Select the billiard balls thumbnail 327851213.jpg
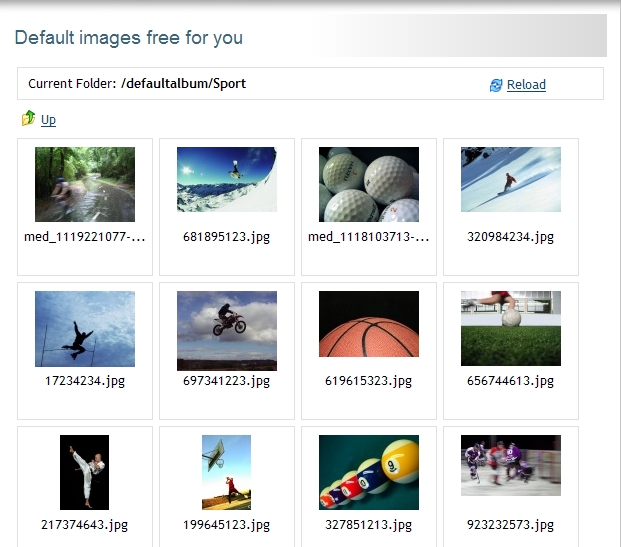Viewport: 621px width, 547px height. [x=369, y=472]
